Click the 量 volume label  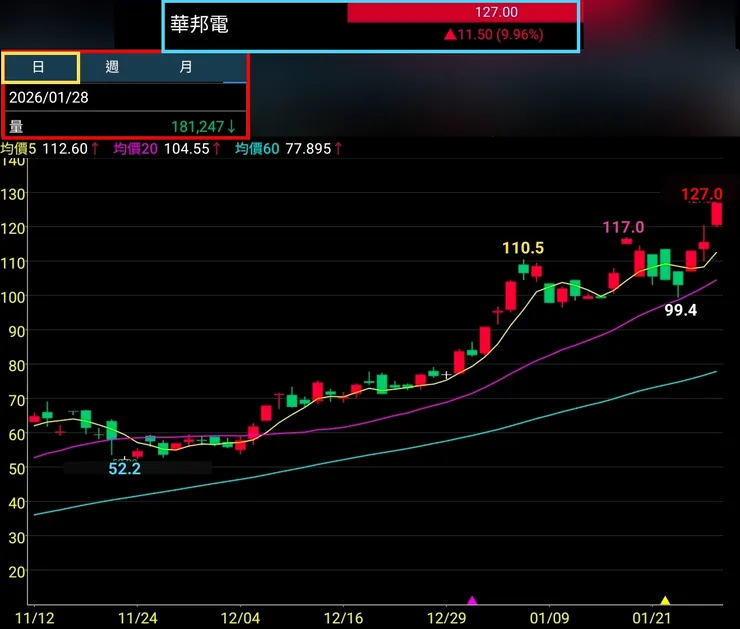[16, 126]
